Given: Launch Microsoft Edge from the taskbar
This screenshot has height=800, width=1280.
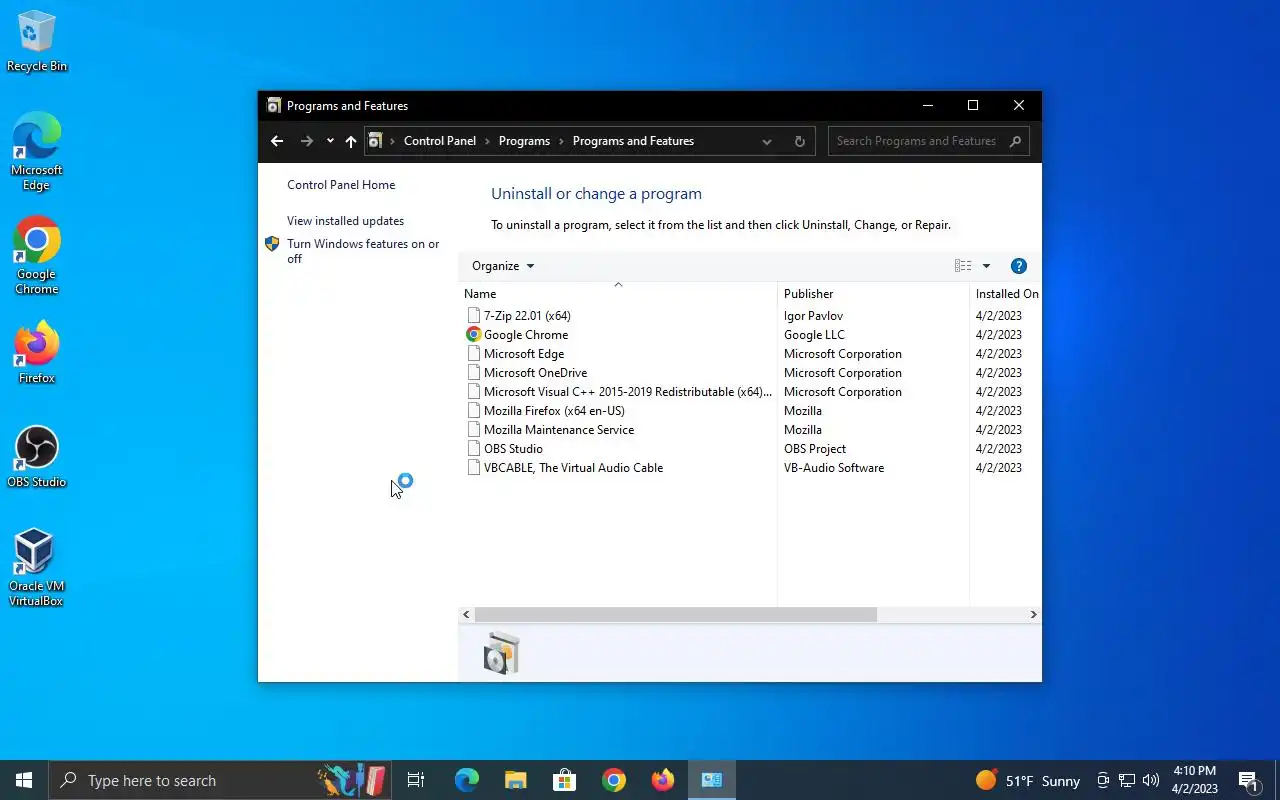Looking at the screenshot, I should coord(467,780).
